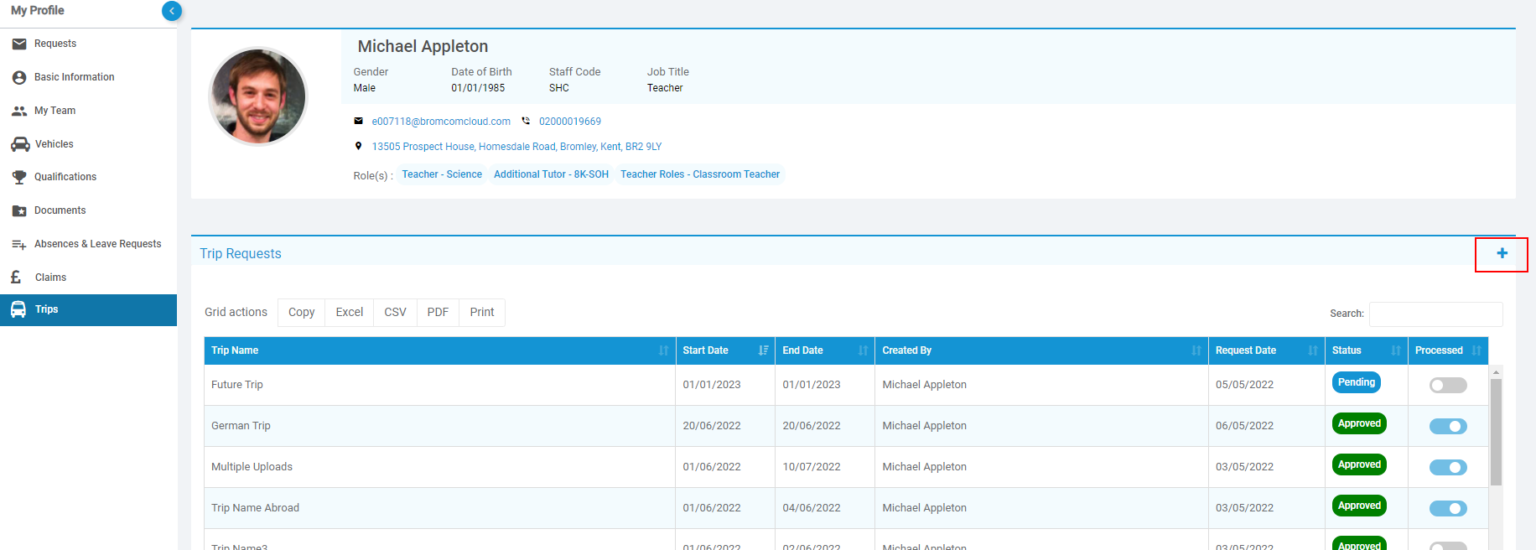This screenshot has width=1536, height=550.
Task: Click the Requests envelope icon in sidebar
Action: (x=19, y=44)
